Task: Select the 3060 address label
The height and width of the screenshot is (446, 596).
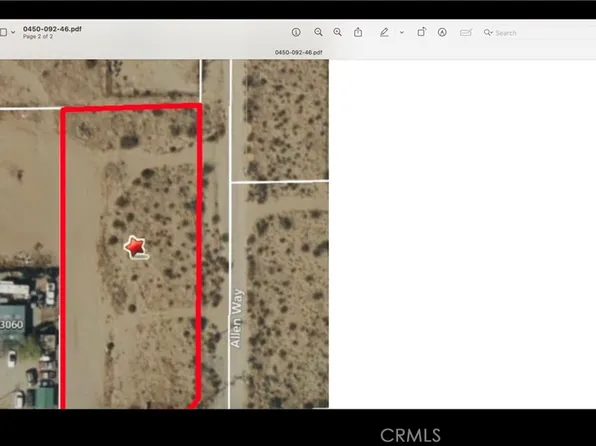Action: tap(11, 324)
